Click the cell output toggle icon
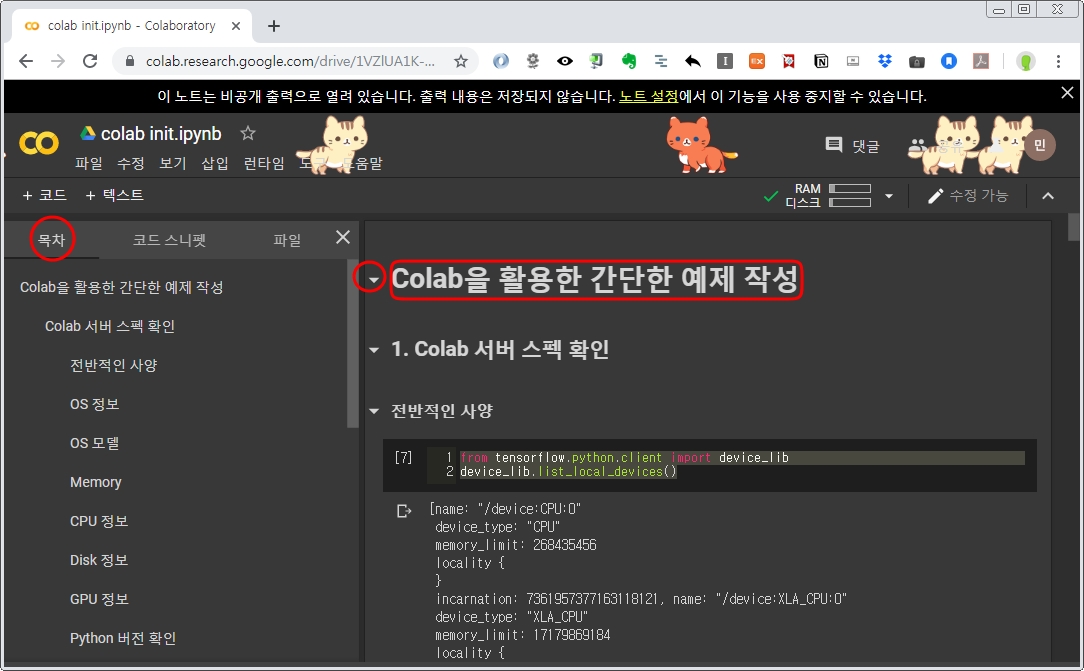This screenshot has width=1084, height=671. pyautogui.click(x=404, y=511)
